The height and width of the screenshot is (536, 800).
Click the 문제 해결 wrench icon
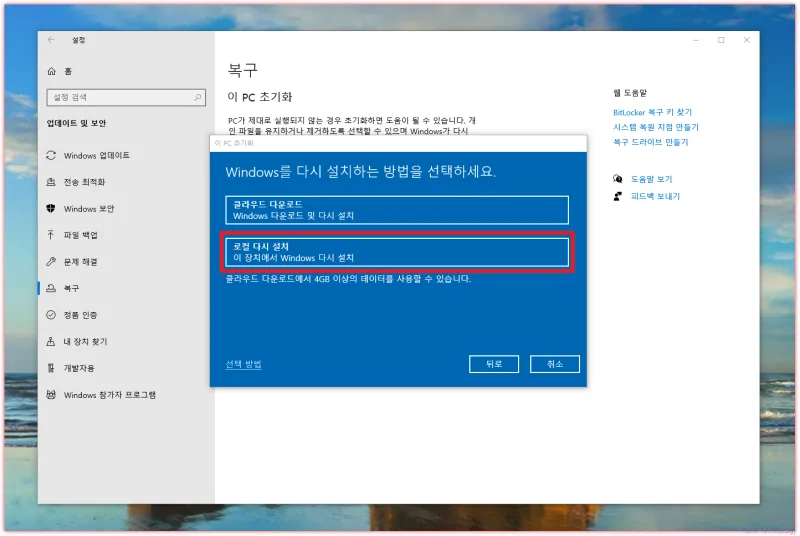click(x=51, y=261)
